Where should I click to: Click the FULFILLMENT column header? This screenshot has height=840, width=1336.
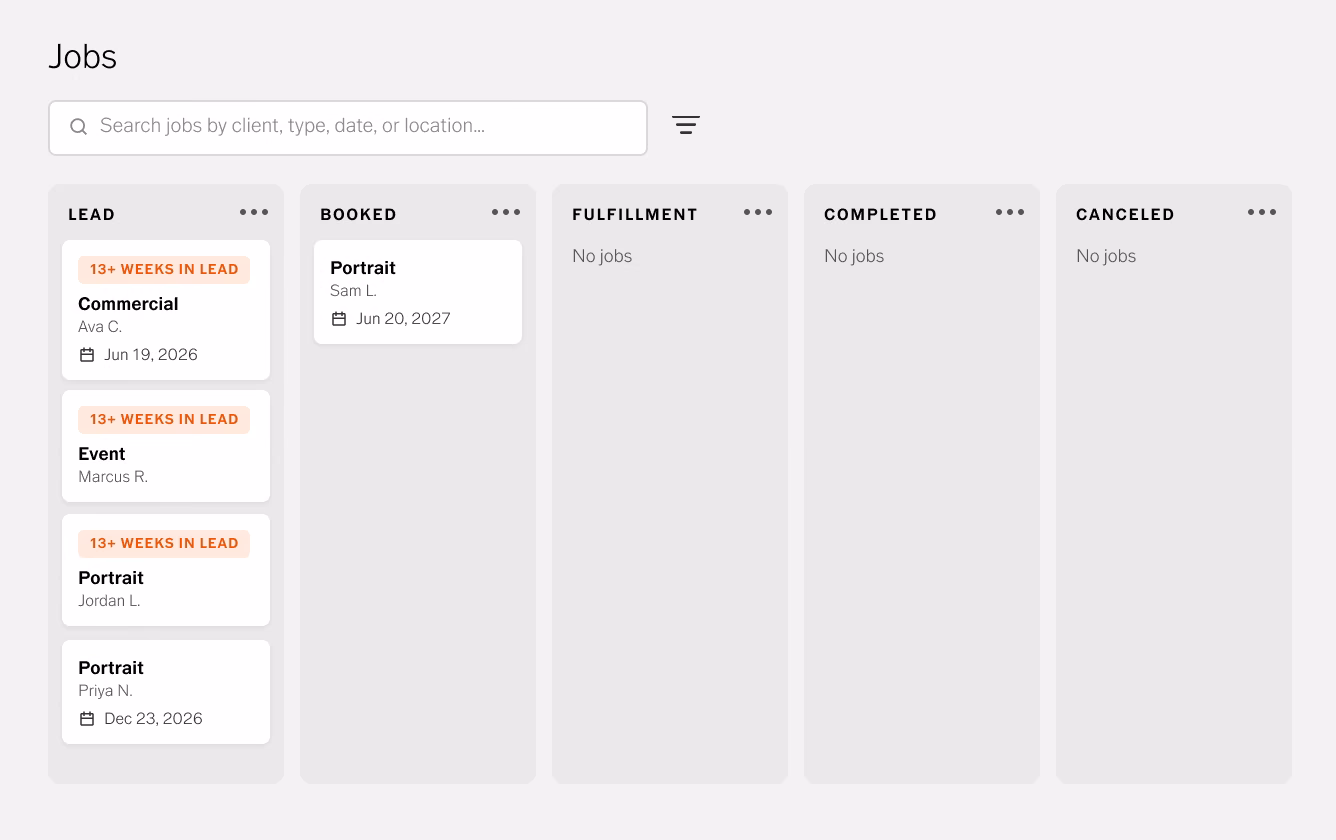coord(635,214)
